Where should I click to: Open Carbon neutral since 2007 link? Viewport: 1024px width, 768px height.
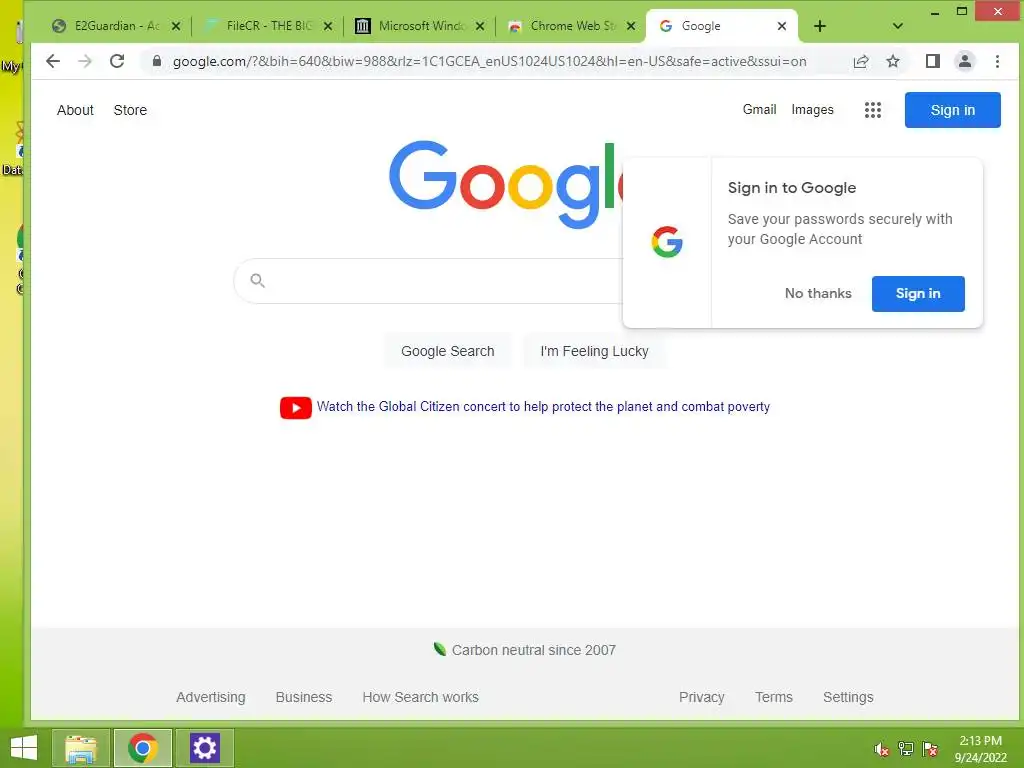[x=534, y=650]
